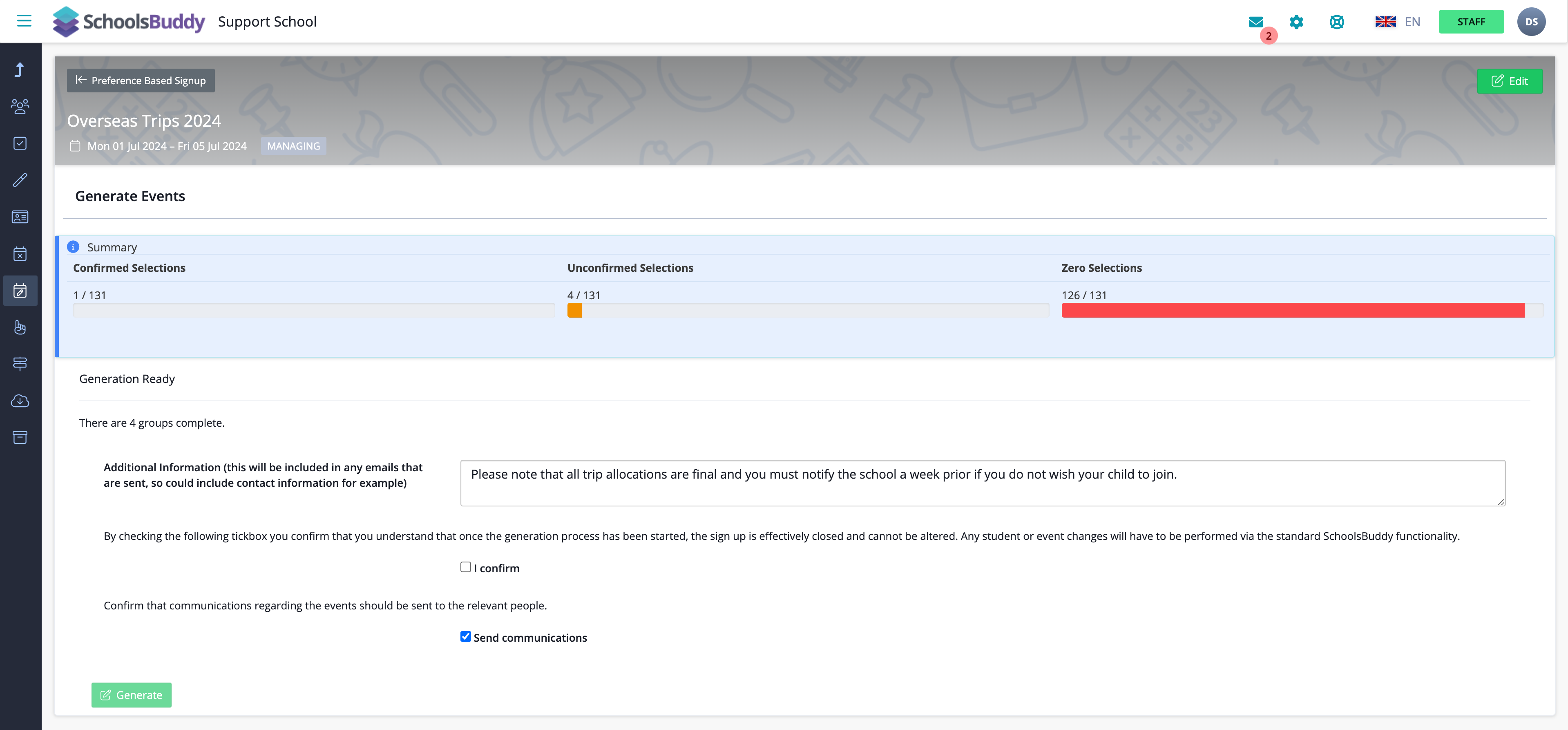Click 'There are 4 groups complete.' text

(152, 423)
